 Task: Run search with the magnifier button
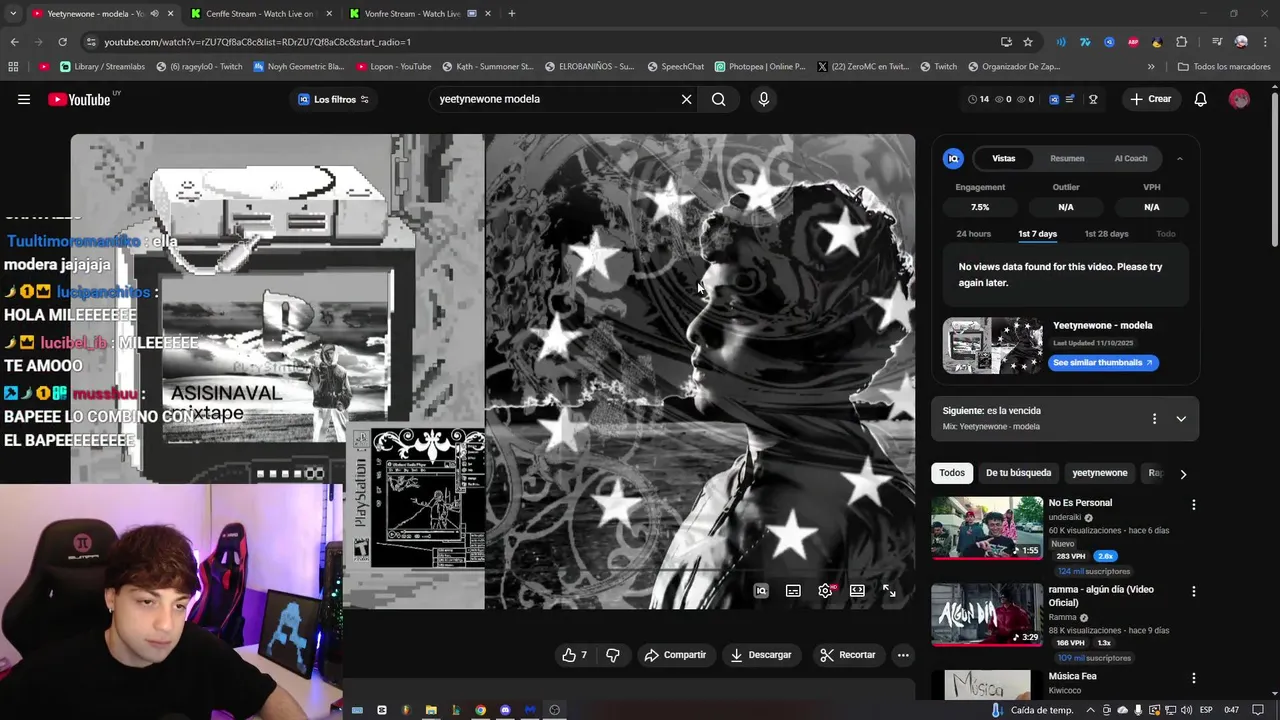[x=718, y=99]
